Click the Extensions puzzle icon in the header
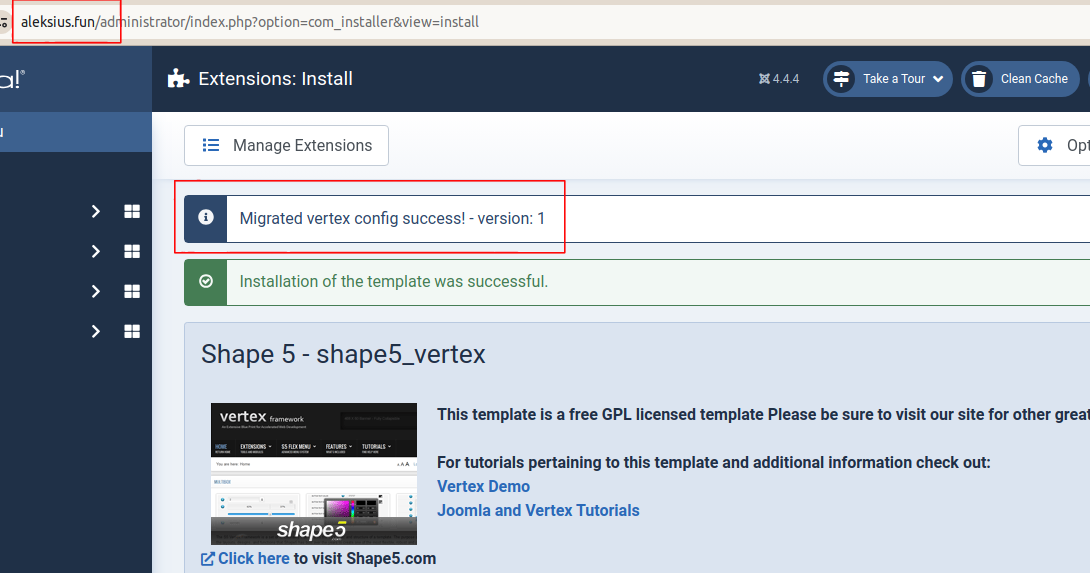1090x573 pixels. pos(178,79)
